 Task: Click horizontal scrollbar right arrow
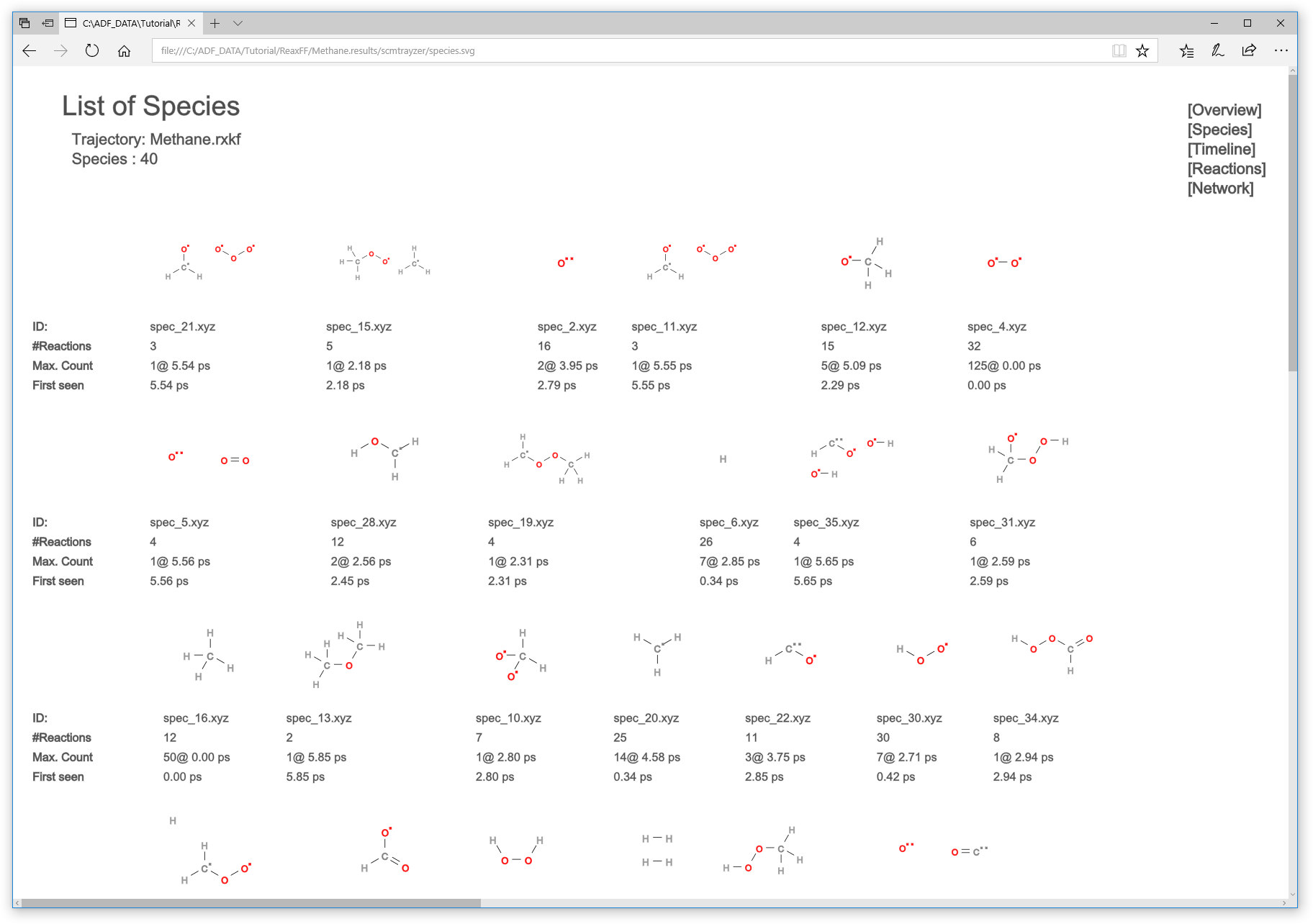1284,902
